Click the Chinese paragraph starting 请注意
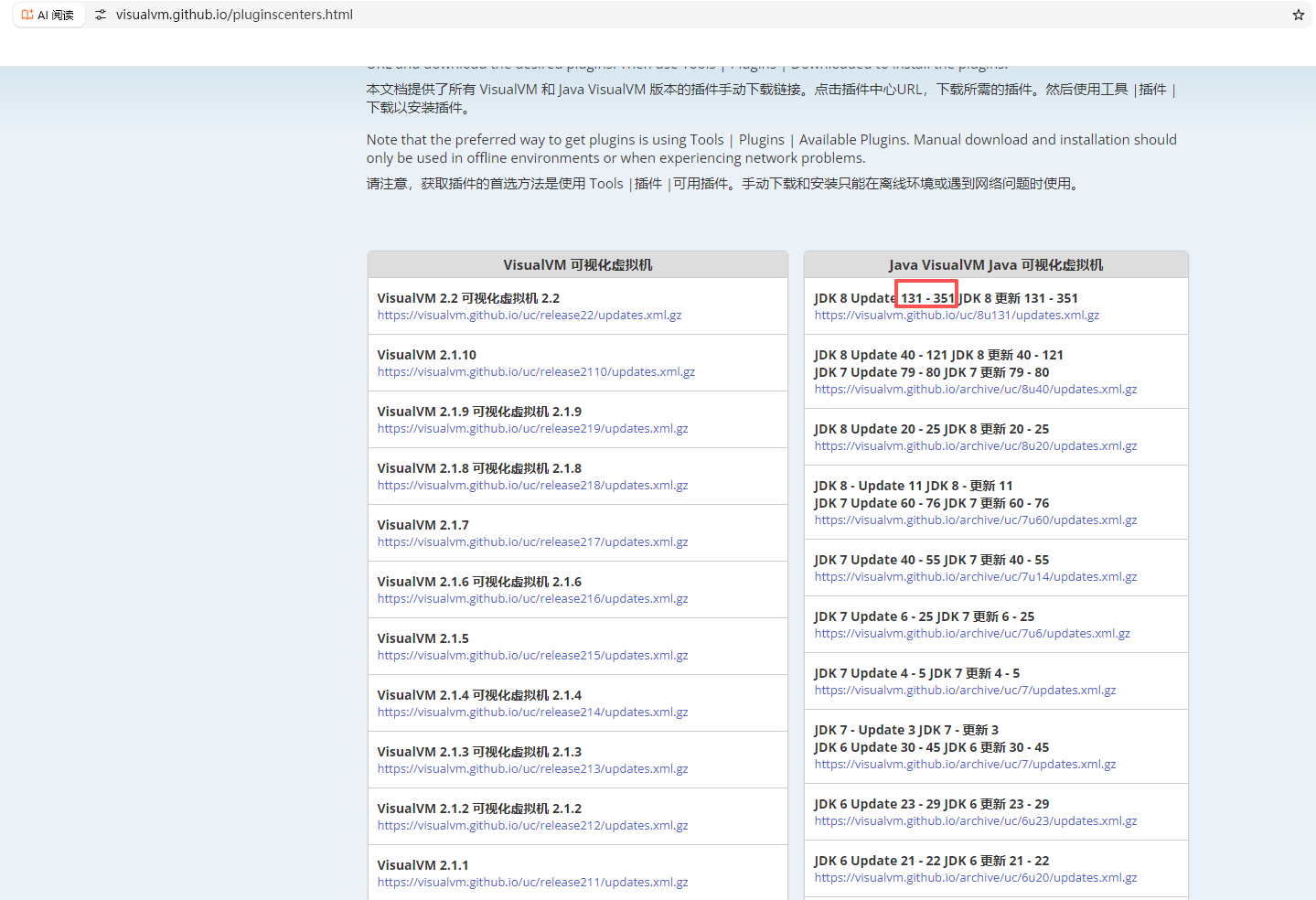The height and width of the screenshot is (900, 1316). click(x=724, y=184)
